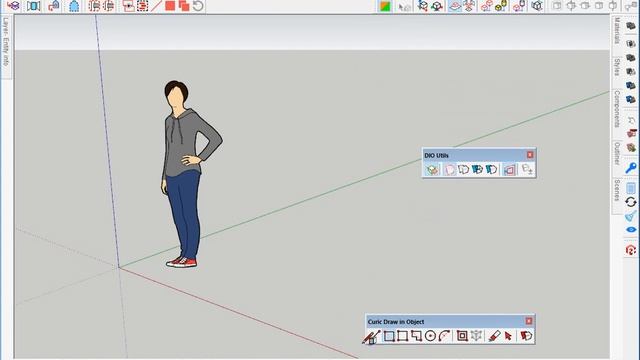This screenshot has width=640, height=360.
Task: Open the Outliner side tab
Action: tap(617, 154)
